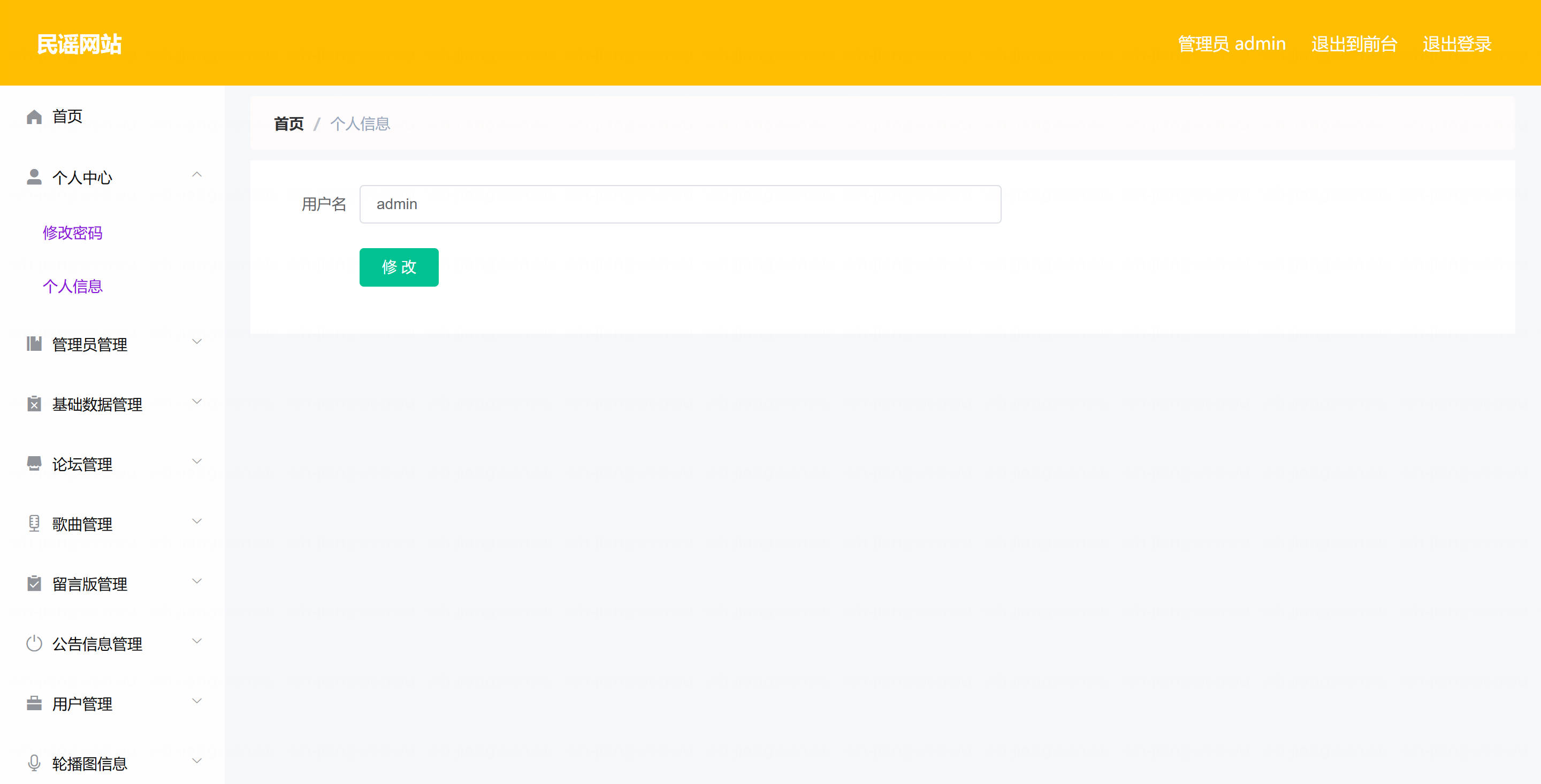The height and width of the screenshot is (784, 1541).
Task: Click the briefcase icon for 用户管理
Action: [x=34, y=703]
